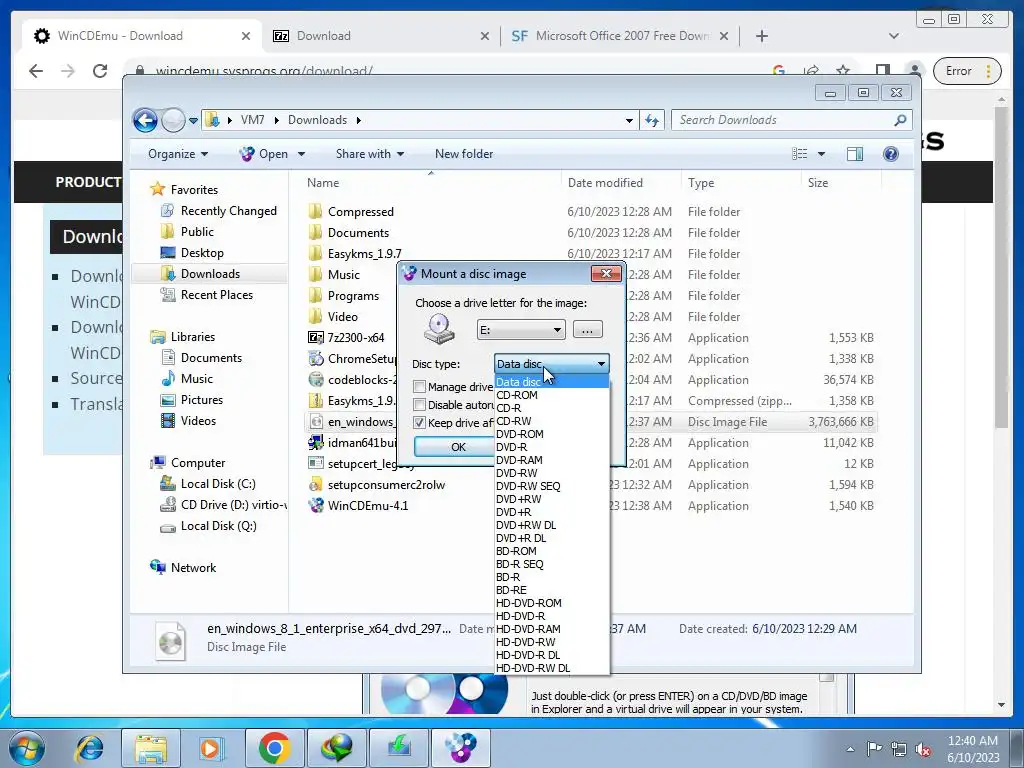Switch to Chrome via taskbar icon
1024x768 pixels.
[274, 747]
